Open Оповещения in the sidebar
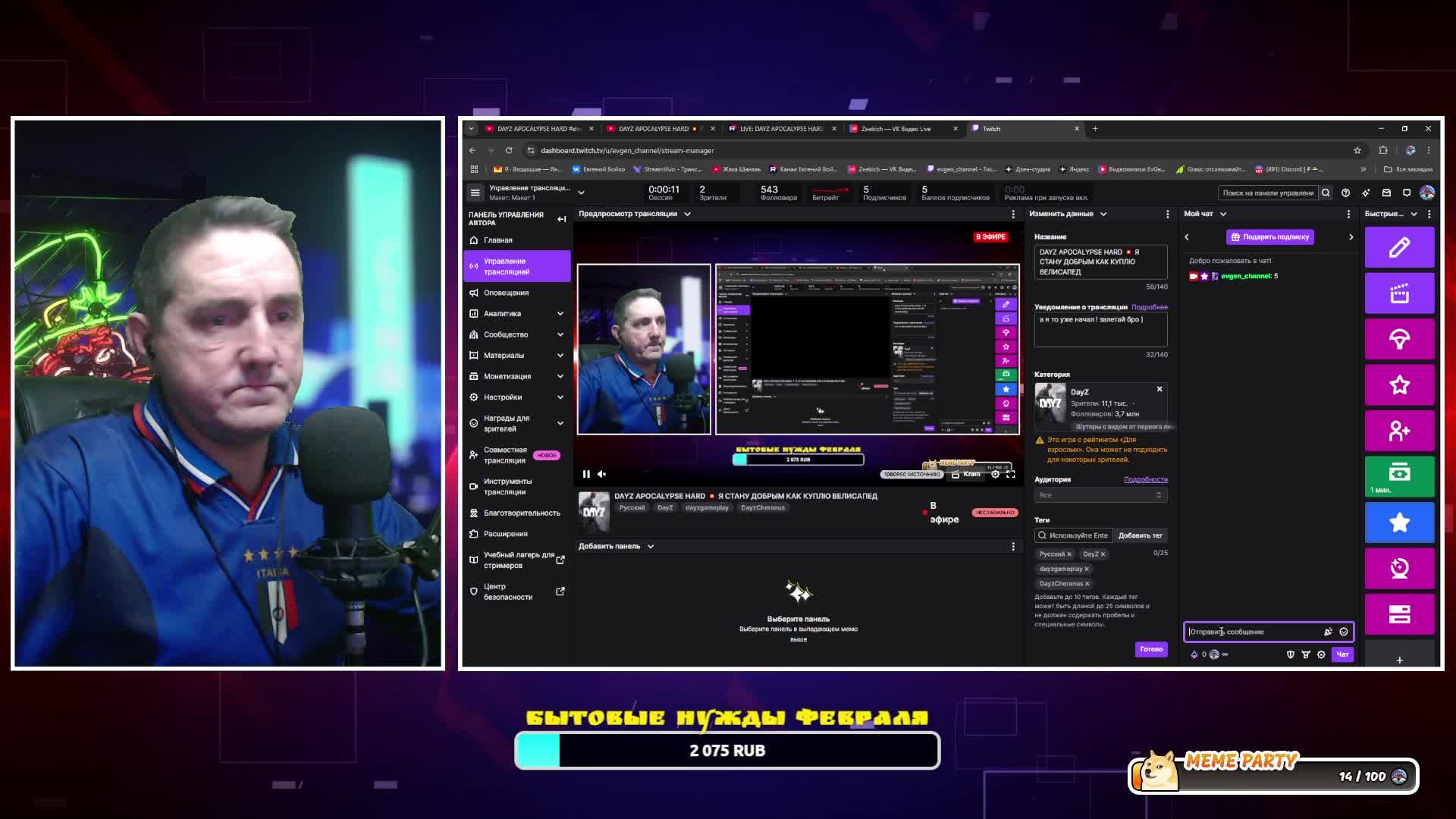This screenshot has height=819, width=1456. pos(506,293)
